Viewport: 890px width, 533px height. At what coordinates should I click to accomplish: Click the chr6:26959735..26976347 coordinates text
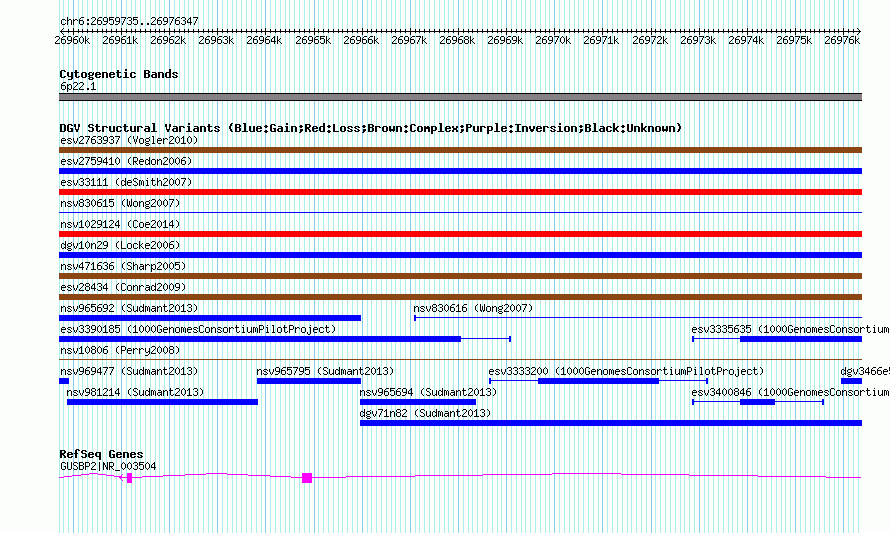click(129, 21)
